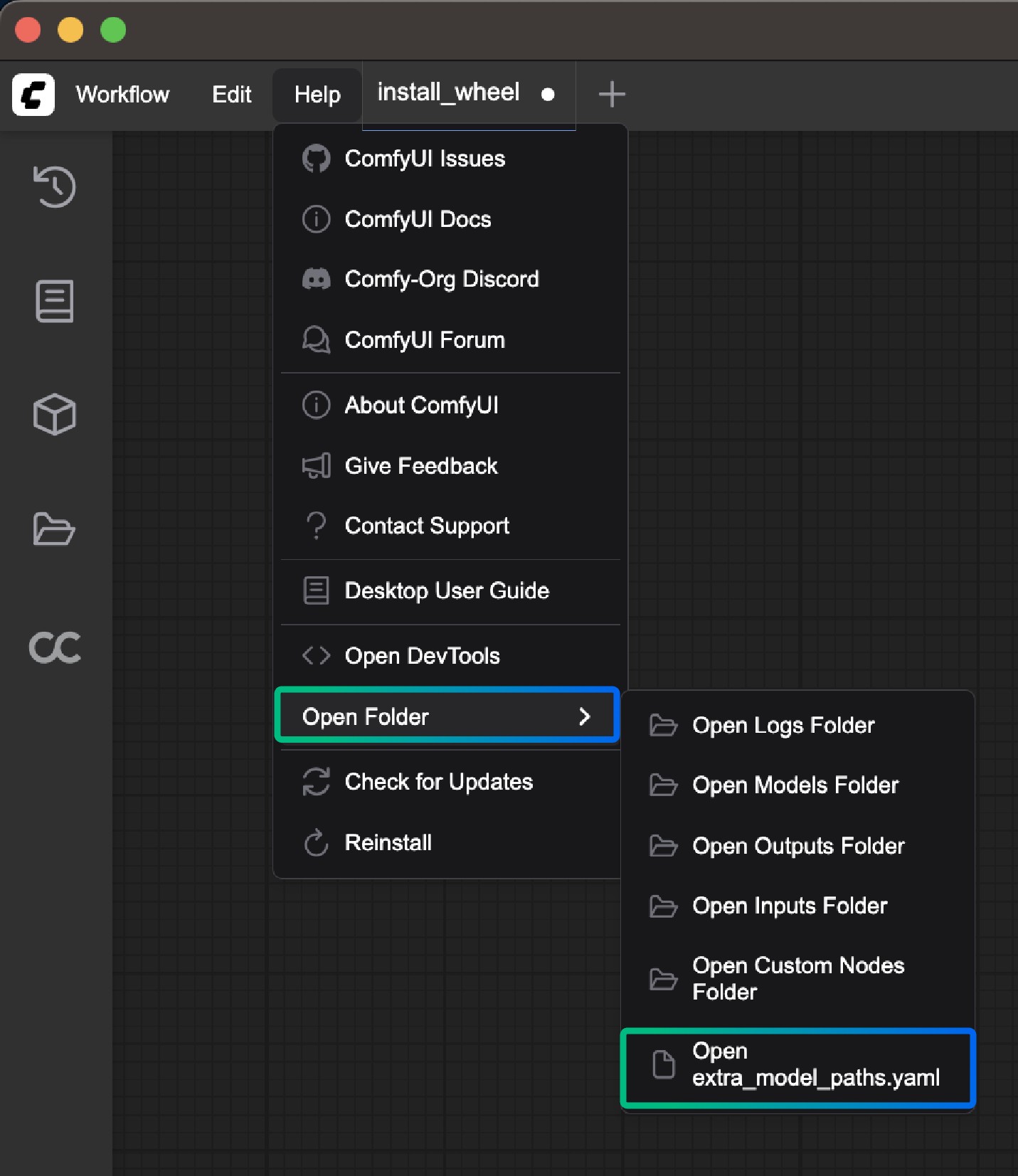
Task: Open the Edit menu
Action: pyautogui.click(x=232, y=94)
